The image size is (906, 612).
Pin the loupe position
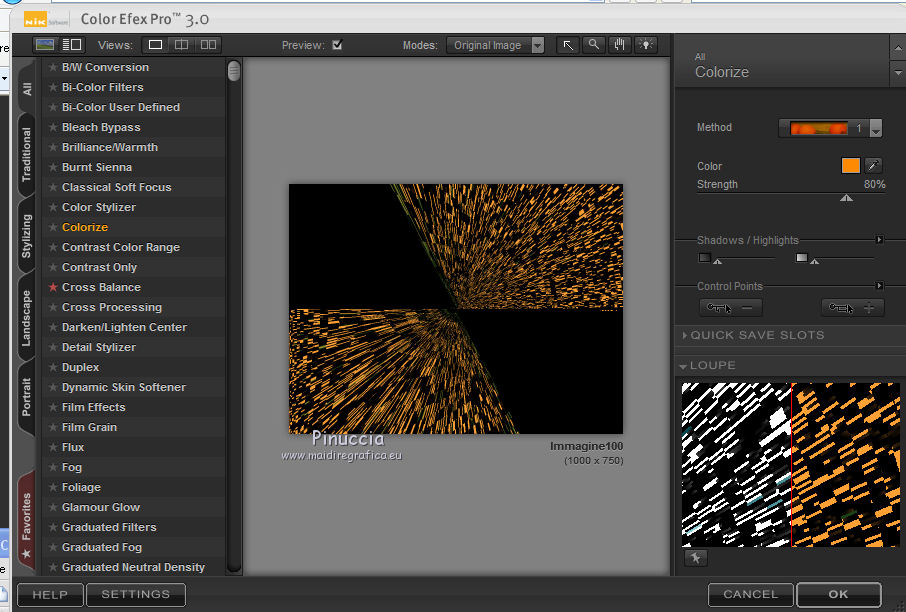(696, 558)
